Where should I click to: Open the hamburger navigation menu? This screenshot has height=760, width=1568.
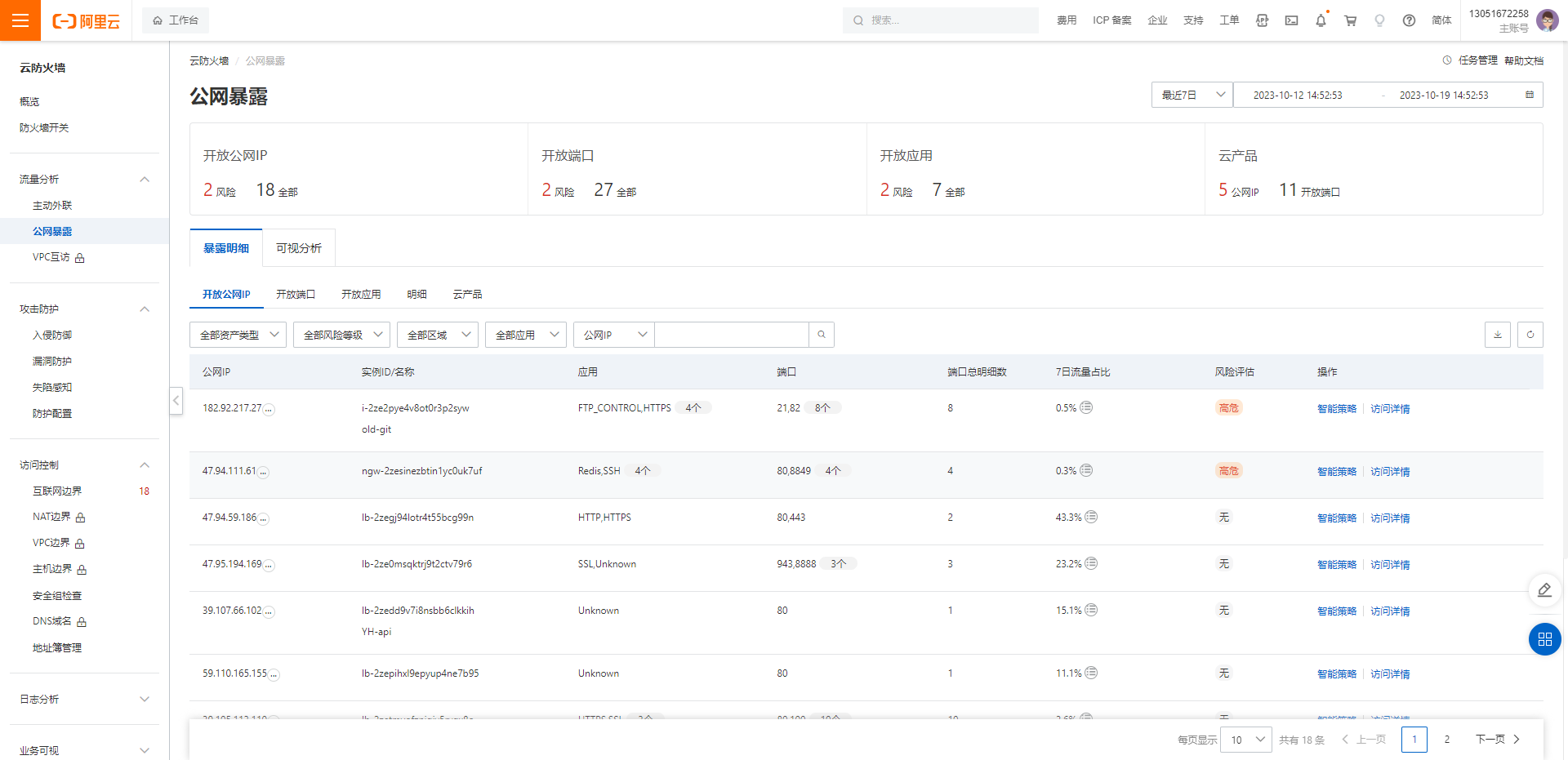click(x=20, y=20)
